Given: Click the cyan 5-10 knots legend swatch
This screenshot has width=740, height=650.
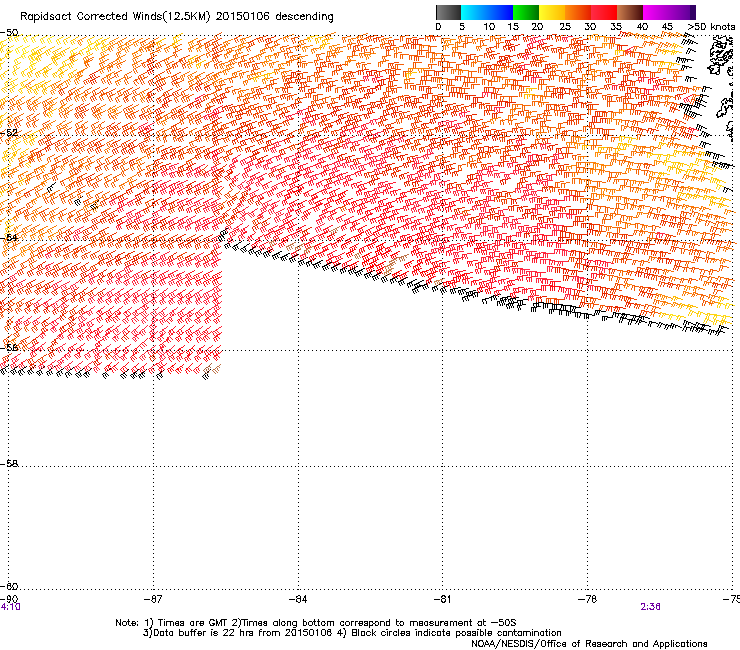Looking at the screenshot, I should pyautogui.click(x=474, y=12).
